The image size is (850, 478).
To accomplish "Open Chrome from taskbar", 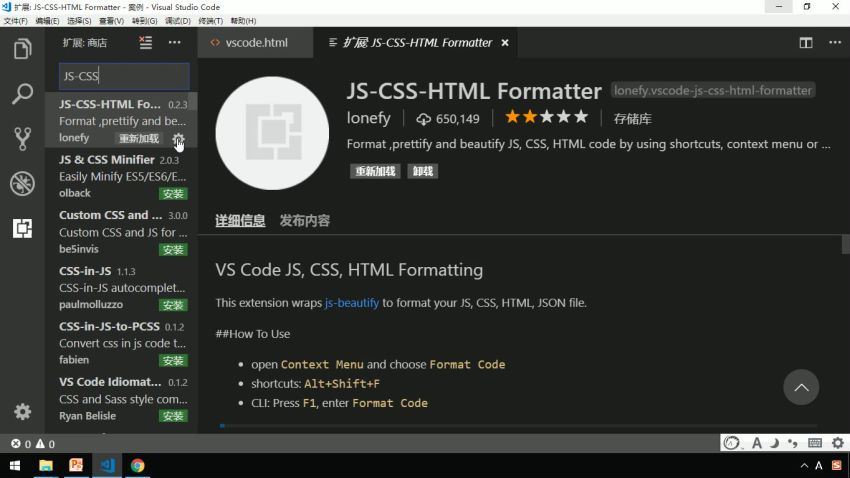I will coord(137,466).
